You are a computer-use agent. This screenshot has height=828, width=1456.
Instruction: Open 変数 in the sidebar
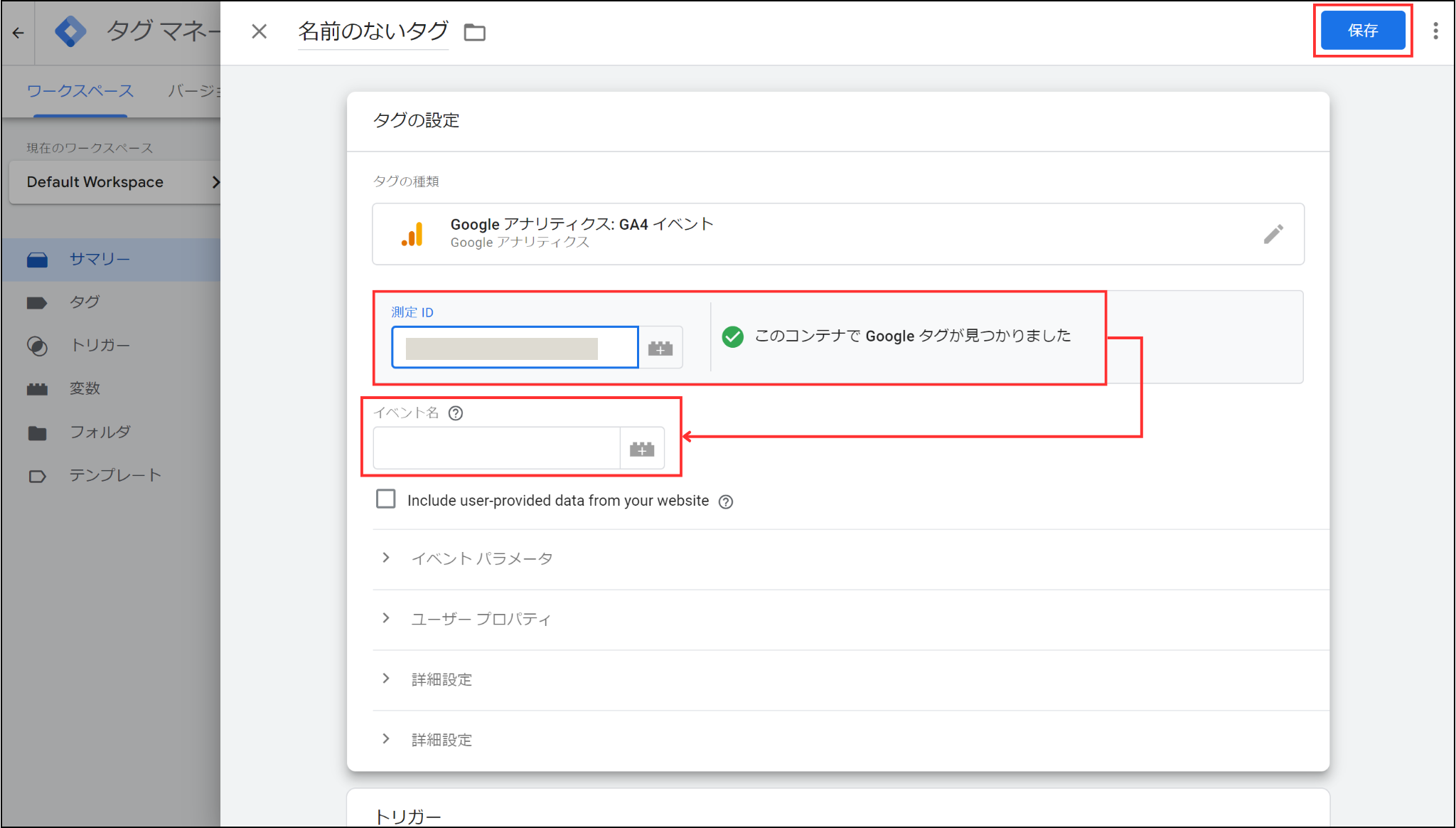pyautogui.click(x=111, y=389)
